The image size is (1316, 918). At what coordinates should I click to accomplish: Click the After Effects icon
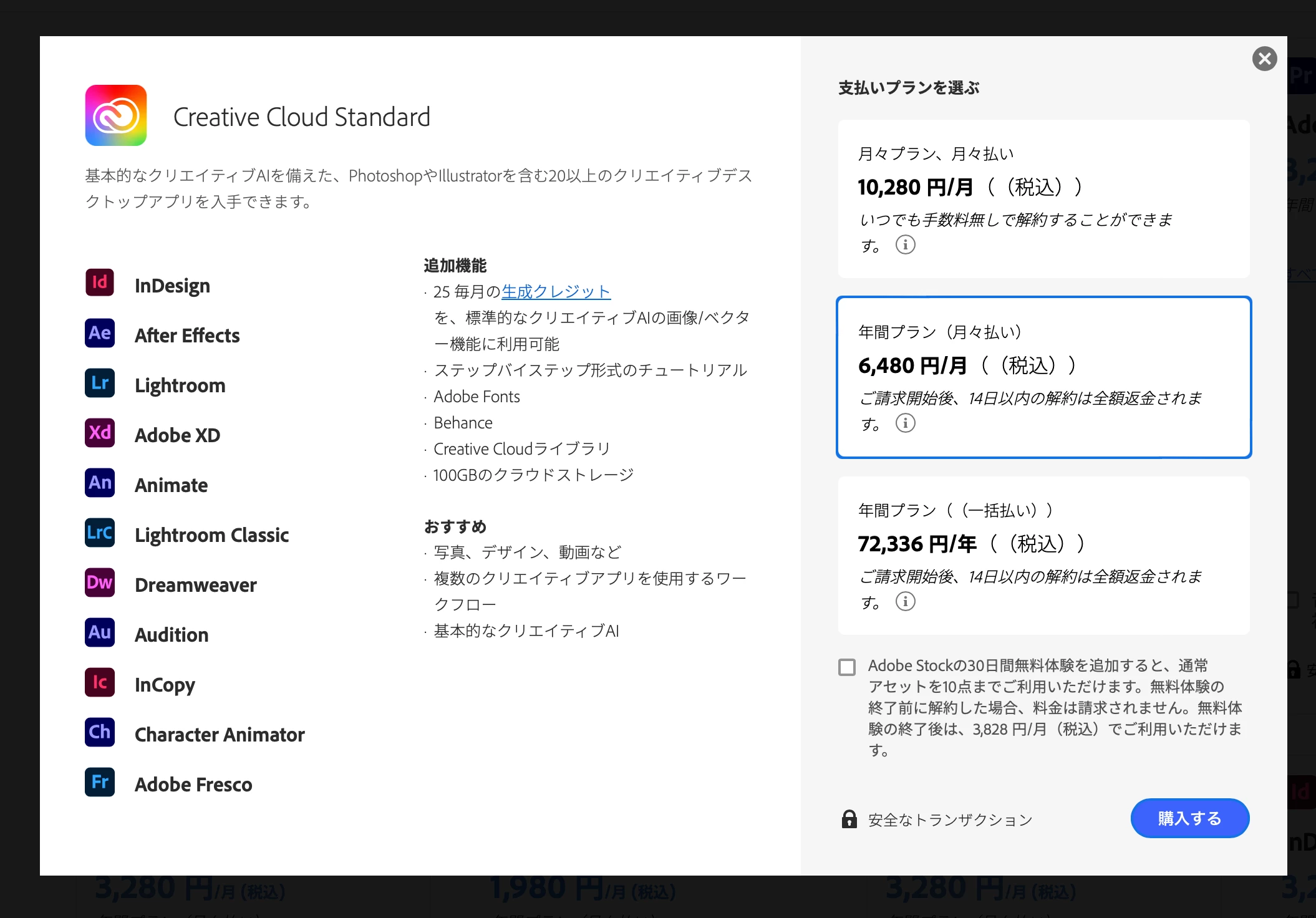pyautogui.click(x=100, y=333)
